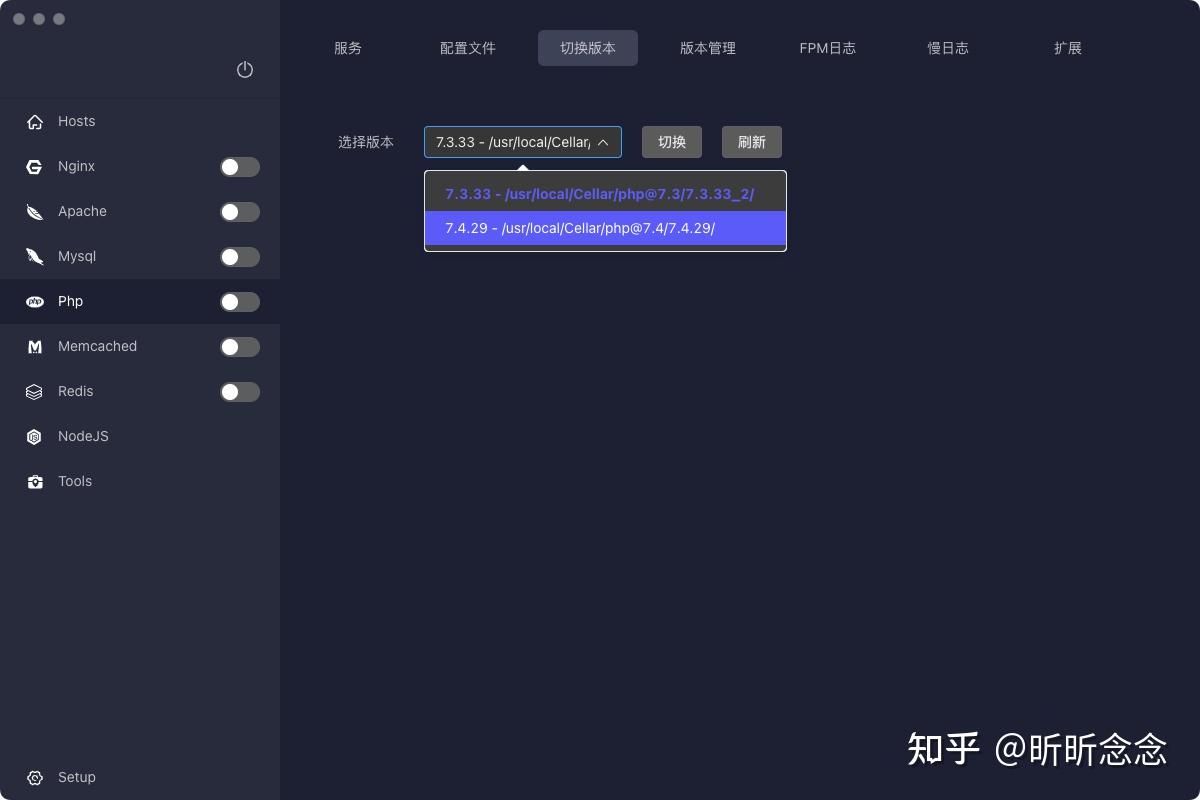Open the 扩展 tab

[x=1068, y=47]
